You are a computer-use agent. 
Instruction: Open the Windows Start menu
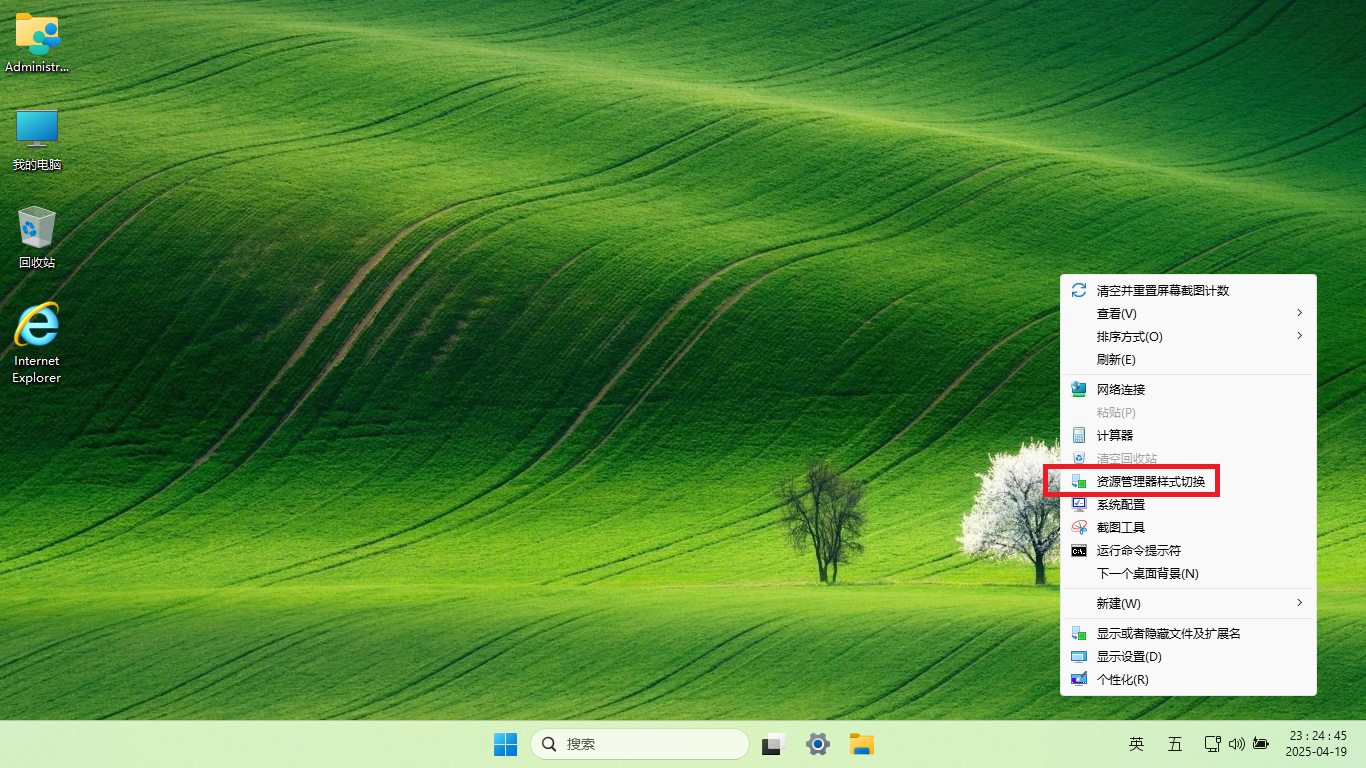[506, 744]
